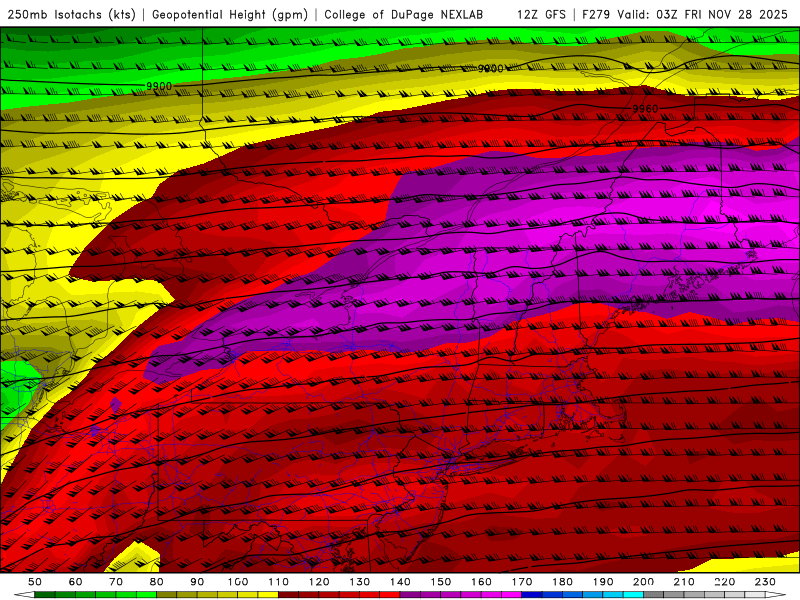This screenshot has width=800, height=600.
Task: Select the 'Geopotential Height (gpm)' header label
Action: pos(230,14)
